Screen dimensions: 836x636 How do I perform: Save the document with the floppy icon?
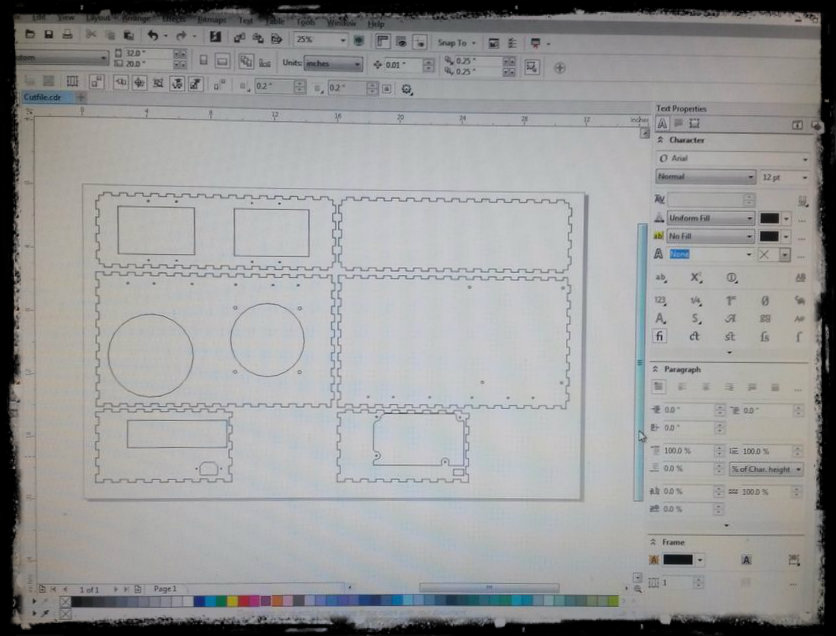(49, 34)
